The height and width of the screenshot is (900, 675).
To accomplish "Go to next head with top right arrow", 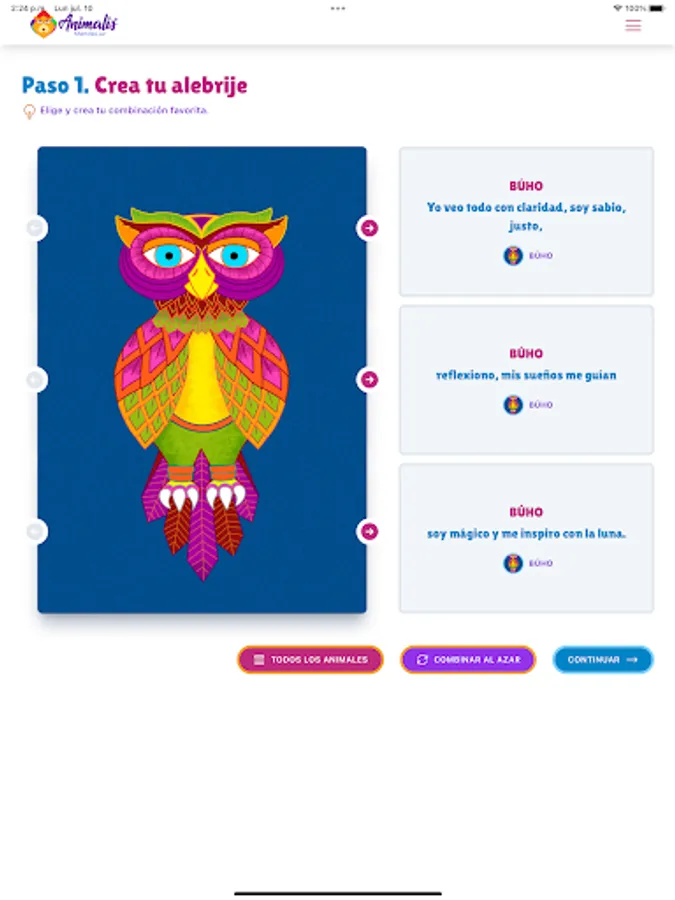I will tap(368, 228).
